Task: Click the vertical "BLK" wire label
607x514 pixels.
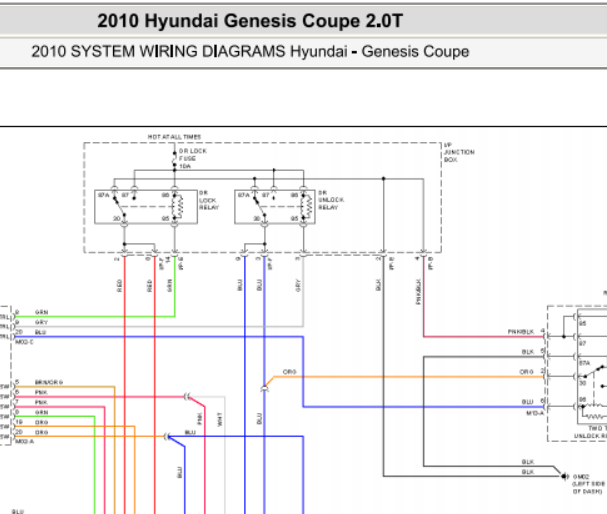Action: [x=378, y=285]
